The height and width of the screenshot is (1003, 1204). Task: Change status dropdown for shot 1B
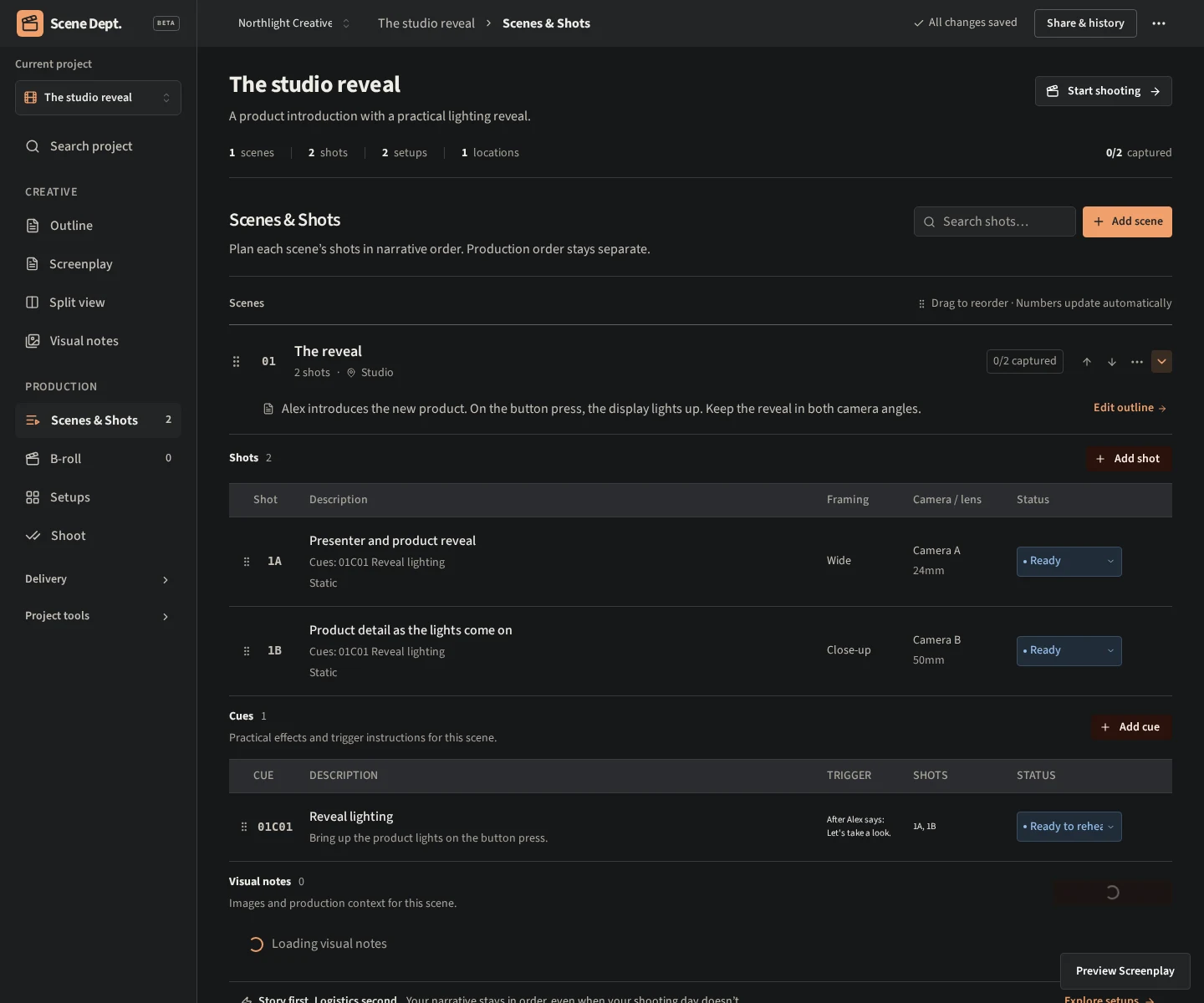click(1069, 651)
